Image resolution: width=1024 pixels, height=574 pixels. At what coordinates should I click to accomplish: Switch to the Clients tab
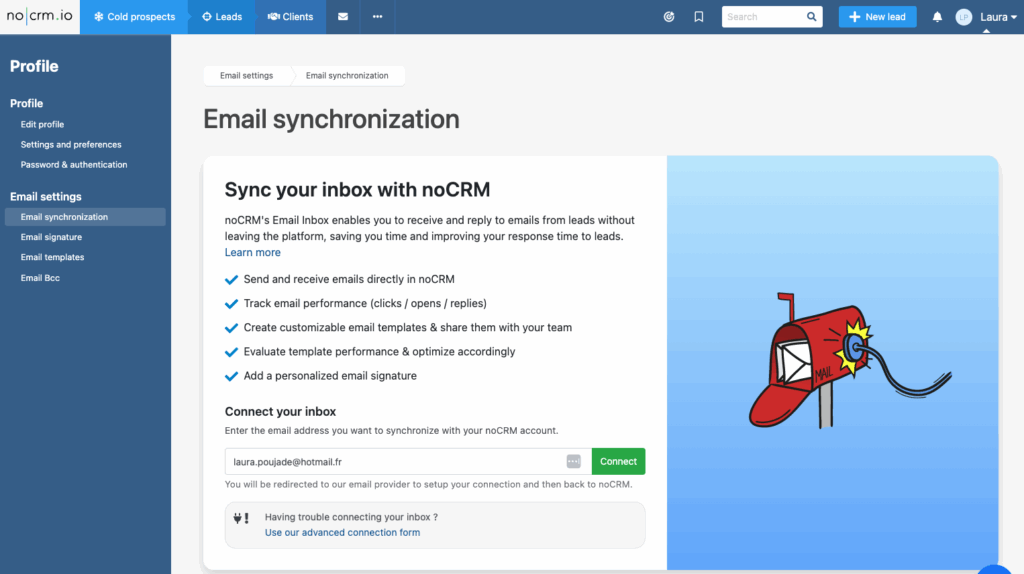(x=290, y=17)
